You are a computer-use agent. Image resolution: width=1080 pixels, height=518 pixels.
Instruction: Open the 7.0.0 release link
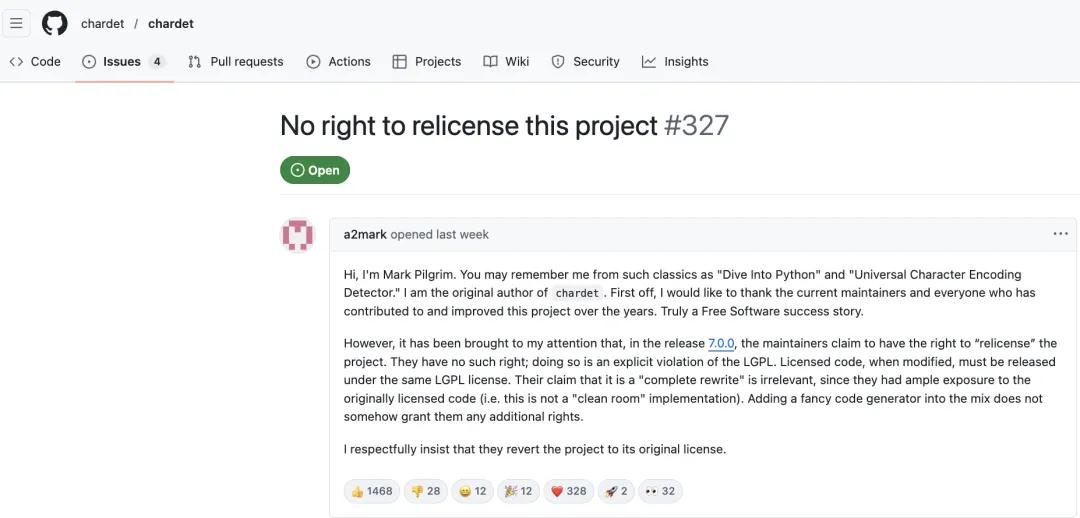(x=721, y=343)
